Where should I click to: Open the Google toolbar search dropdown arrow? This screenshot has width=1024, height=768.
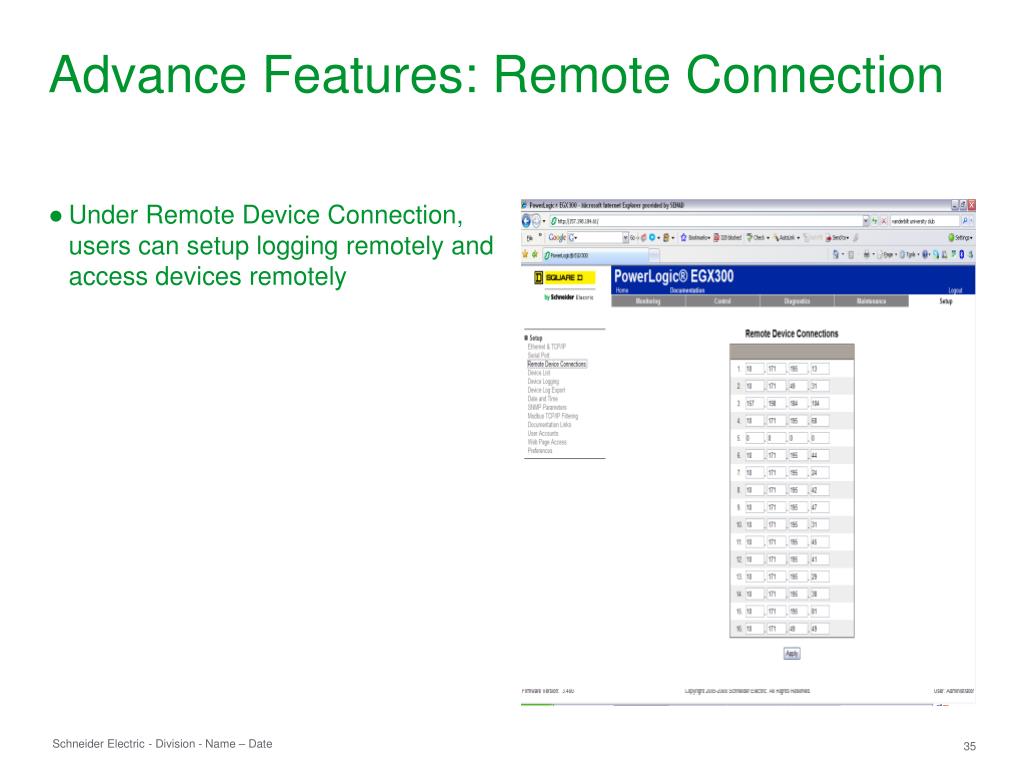coord(626,238)
